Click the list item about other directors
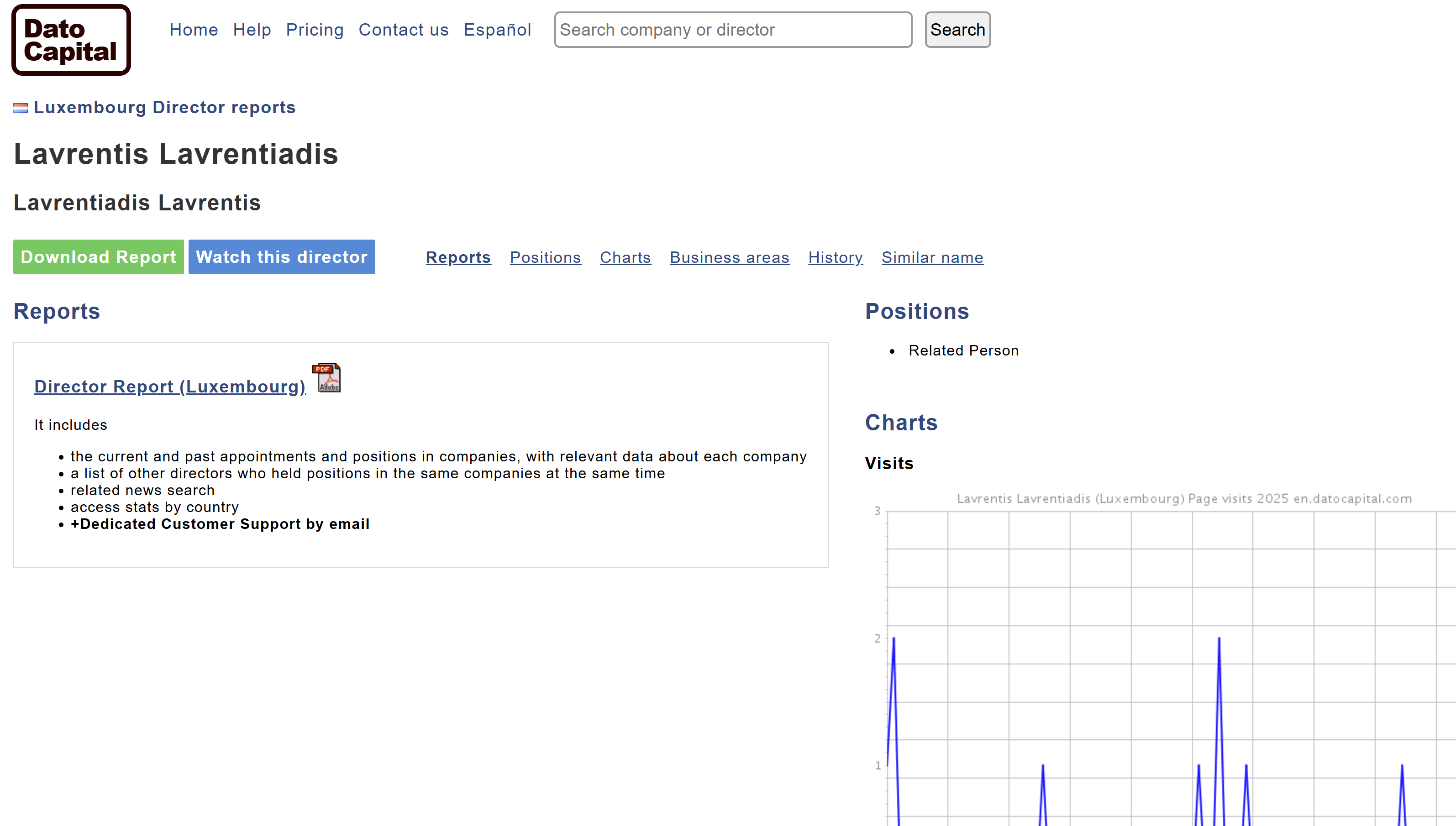This screenshot has height=826, width=1456. 368,473
